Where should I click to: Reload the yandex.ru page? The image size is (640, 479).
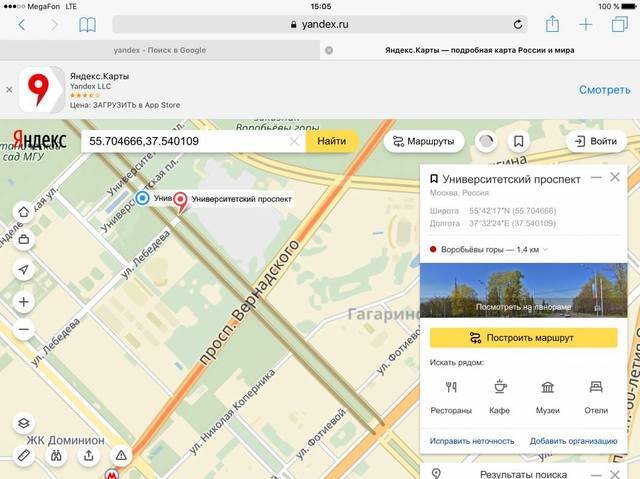coord(518,24)
